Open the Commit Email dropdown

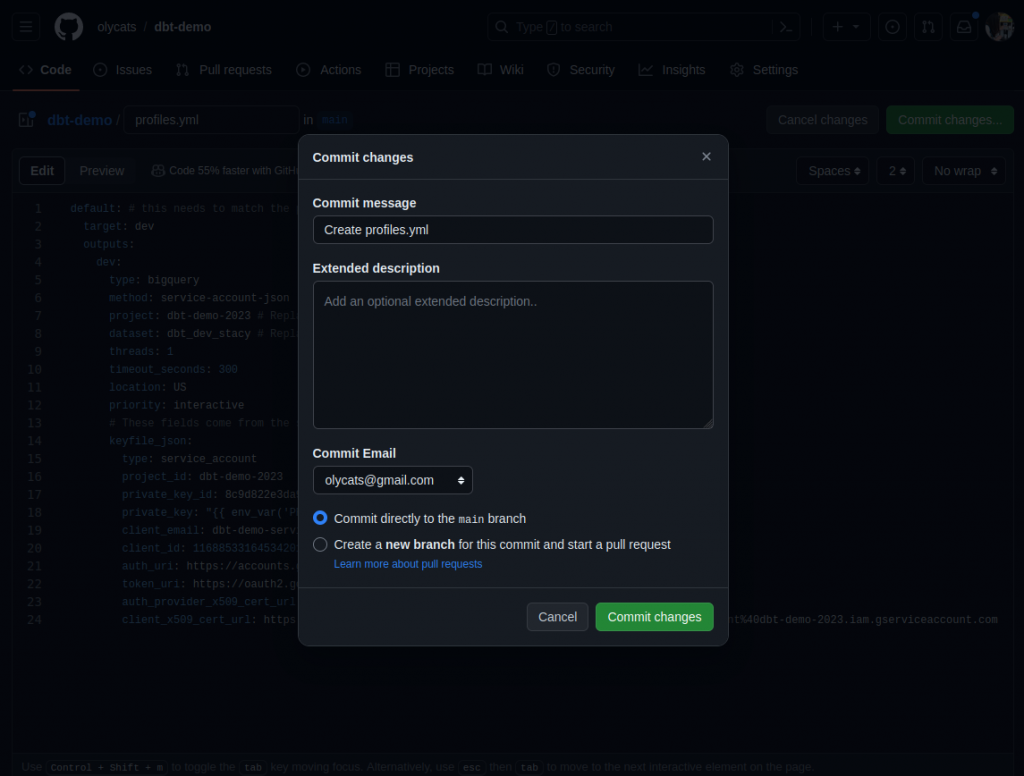392,480
